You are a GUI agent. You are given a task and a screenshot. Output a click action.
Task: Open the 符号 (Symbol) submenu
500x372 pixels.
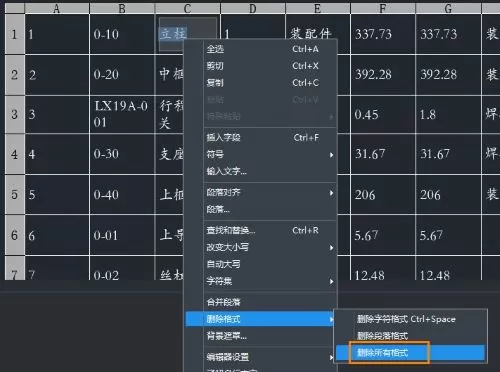(x=261, y=154)
